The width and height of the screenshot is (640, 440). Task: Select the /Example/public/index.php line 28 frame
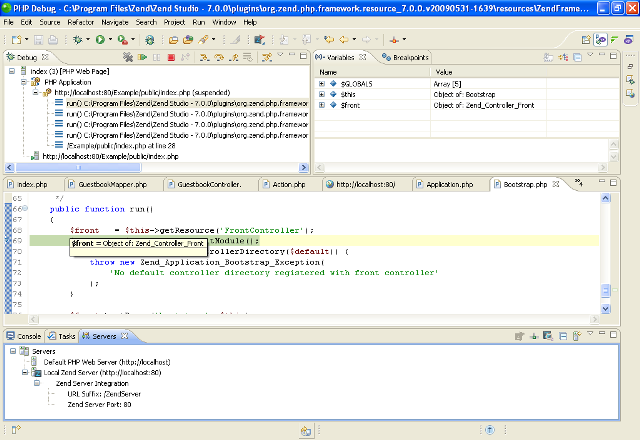[120, 146]
